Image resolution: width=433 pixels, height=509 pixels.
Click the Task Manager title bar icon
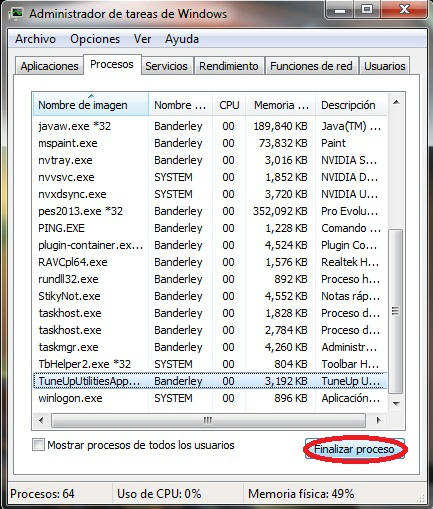[16, 13]
